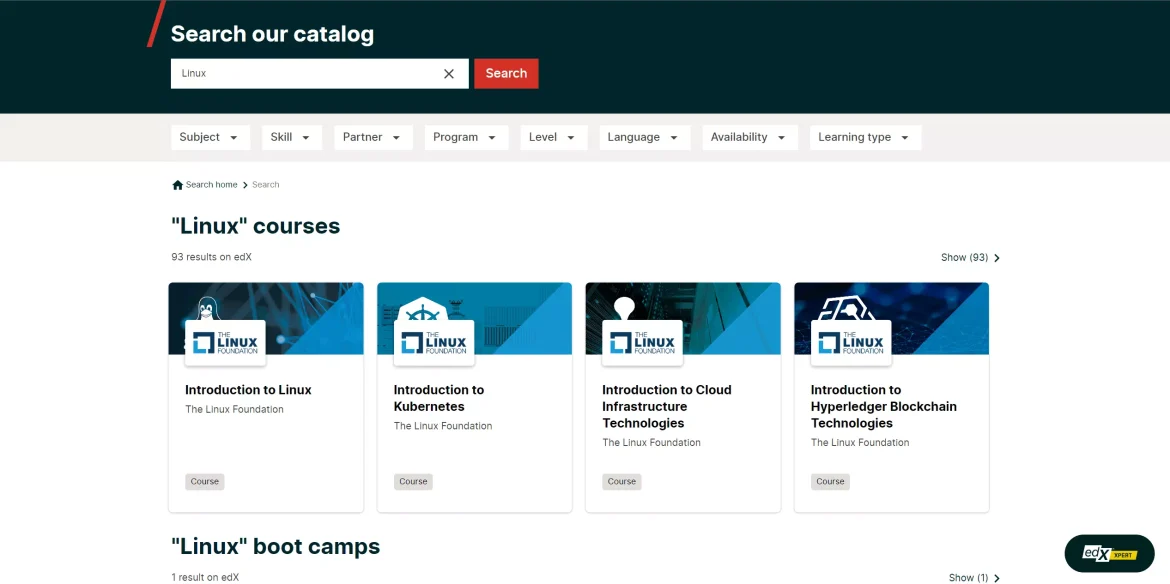Click The Linux Foundation text under Kubernetes title
This screenshot has height=584, width=1170.
click(x=443, y=426)
